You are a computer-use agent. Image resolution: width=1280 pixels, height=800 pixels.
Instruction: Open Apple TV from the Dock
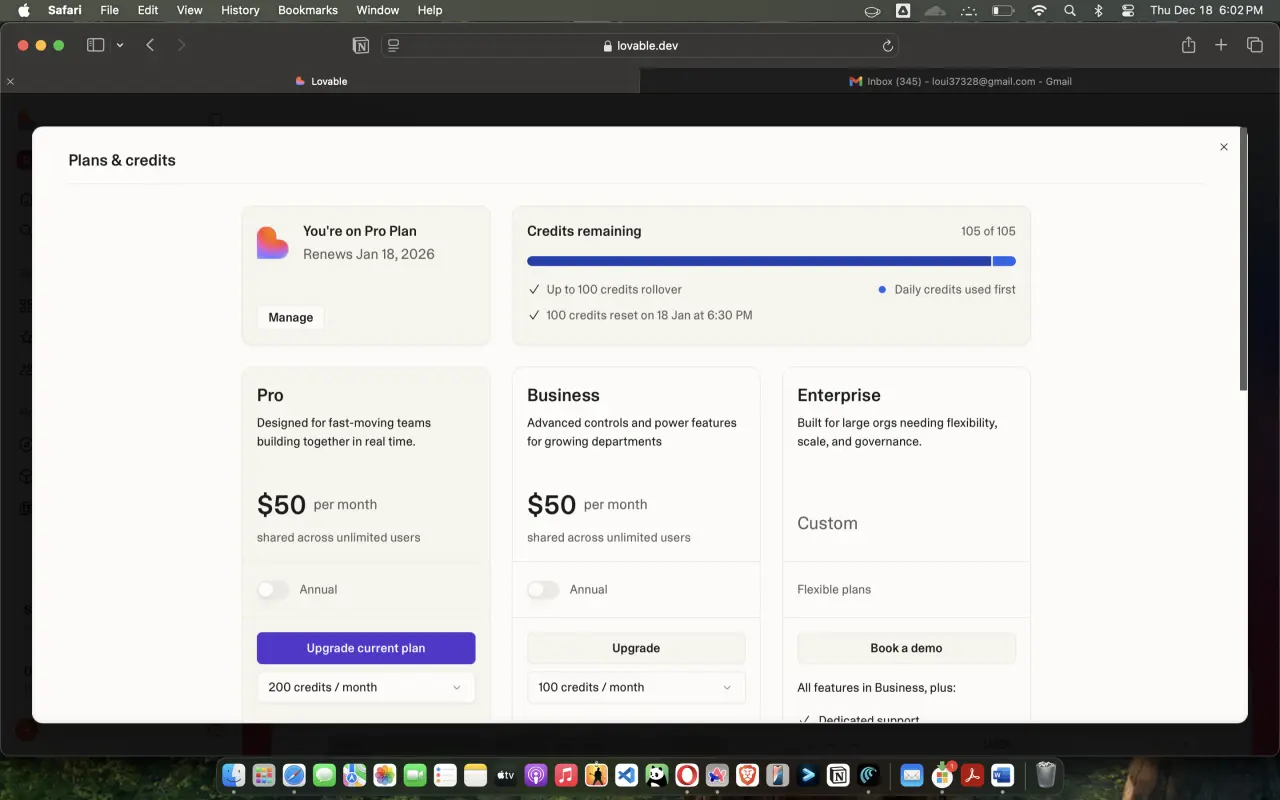click(506, 775)
